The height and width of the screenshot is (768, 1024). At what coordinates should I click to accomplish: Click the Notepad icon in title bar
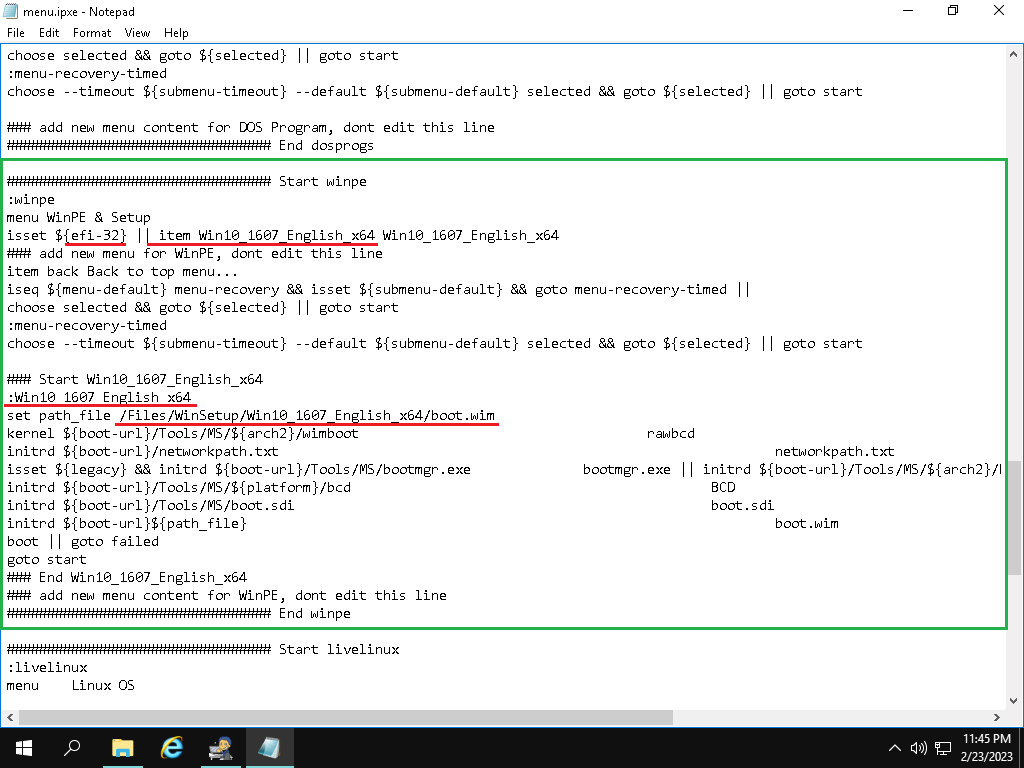click(x=11, y=11)
